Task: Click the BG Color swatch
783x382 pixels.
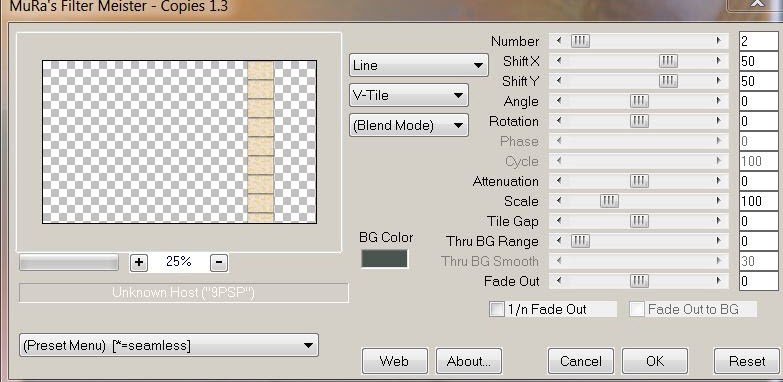Action: (x=384, y=259)
